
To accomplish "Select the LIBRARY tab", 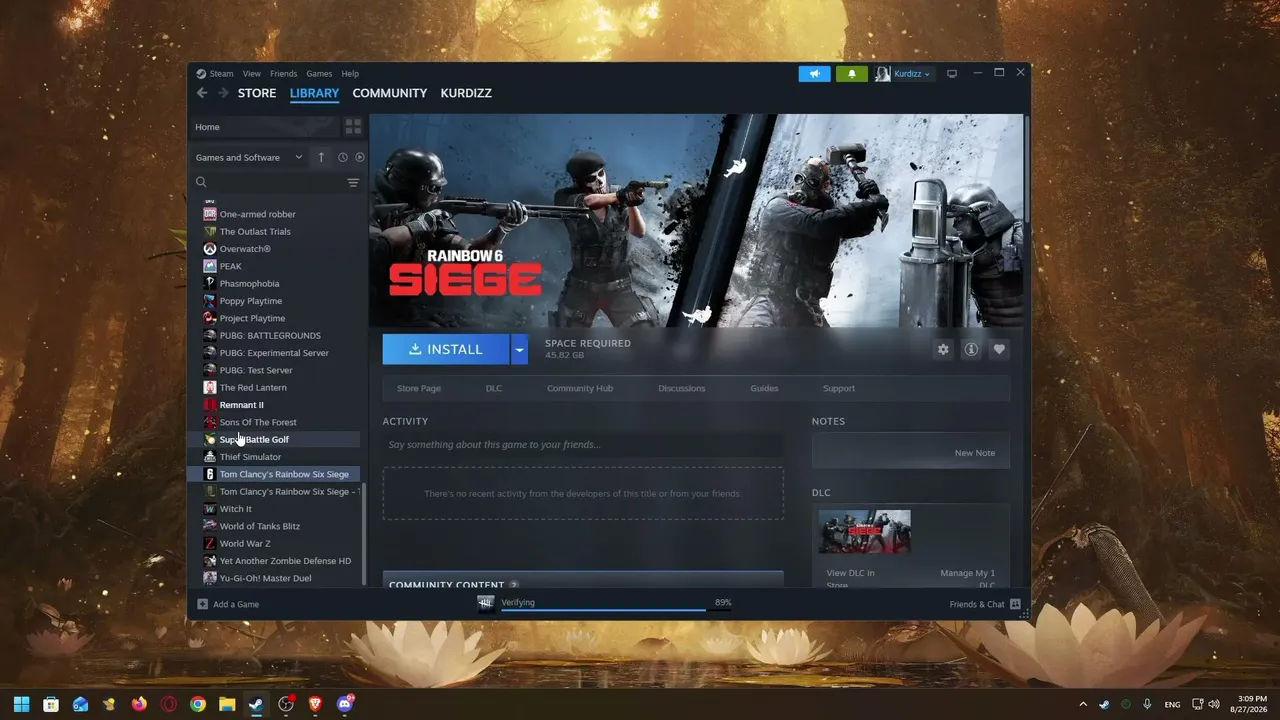I will (315, 93).
